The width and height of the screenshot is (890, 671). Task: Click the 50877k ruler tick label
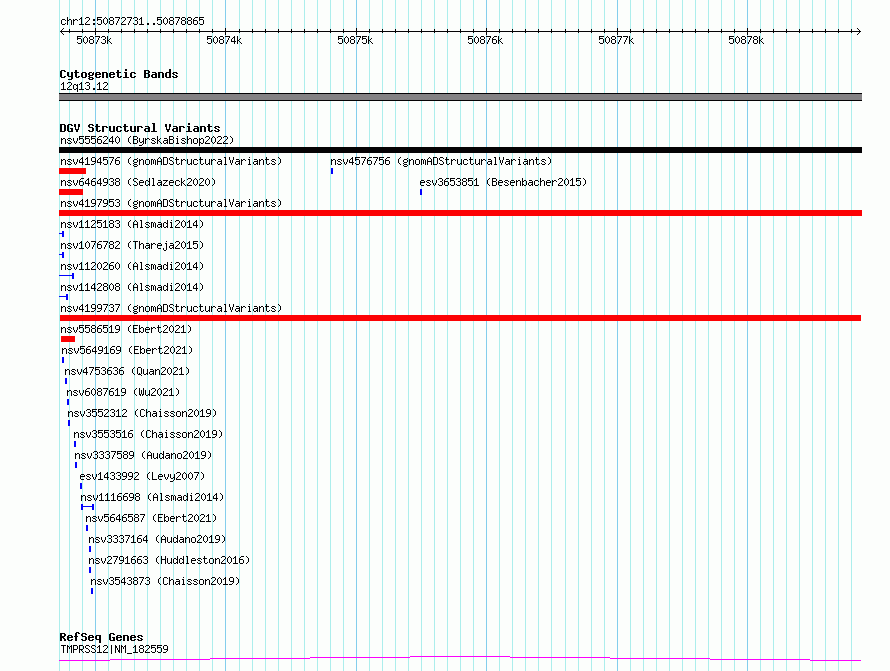click(x=616, y=40)
